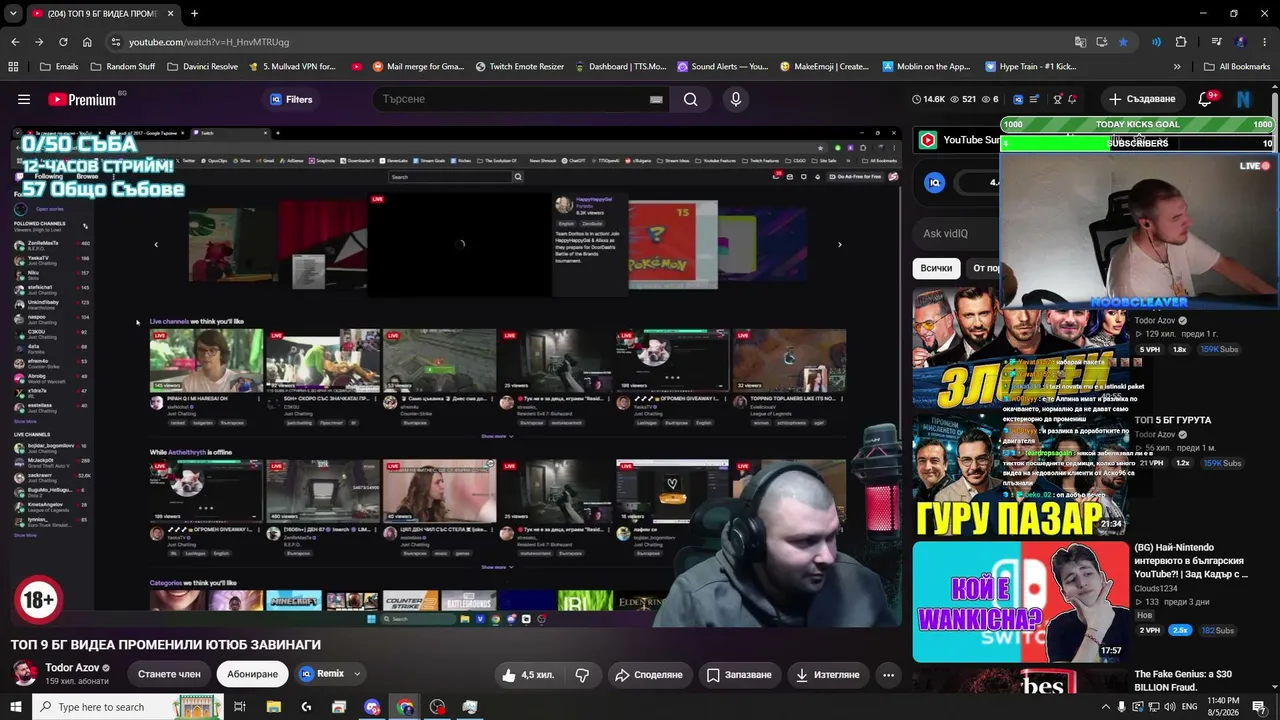Open a new browser tab

coord(194,14)
